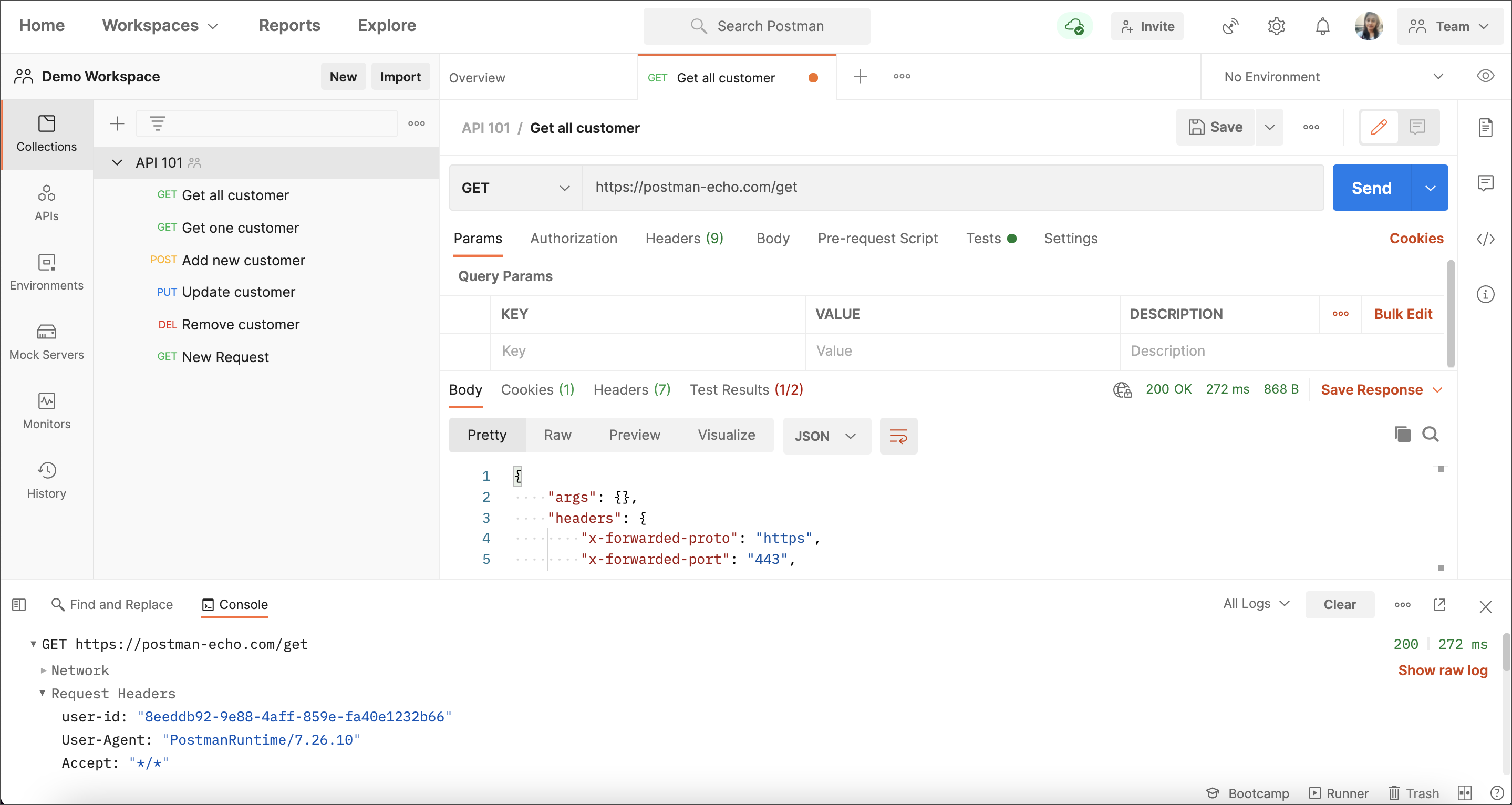This screenshot has height=805, width=1512.
Task: Open the Monitors sidebar icon
Action: [x=46, y=411]
